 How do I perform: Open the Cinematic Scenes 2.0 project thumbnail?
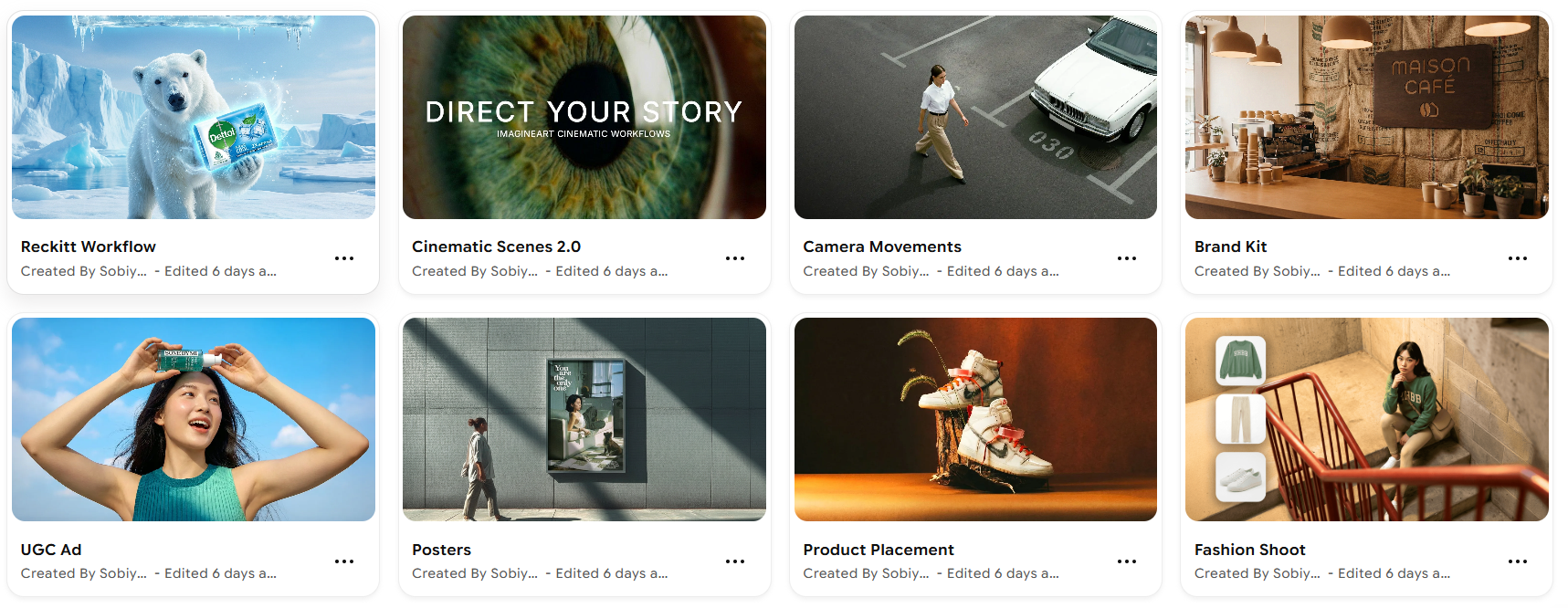coord(584,117)
